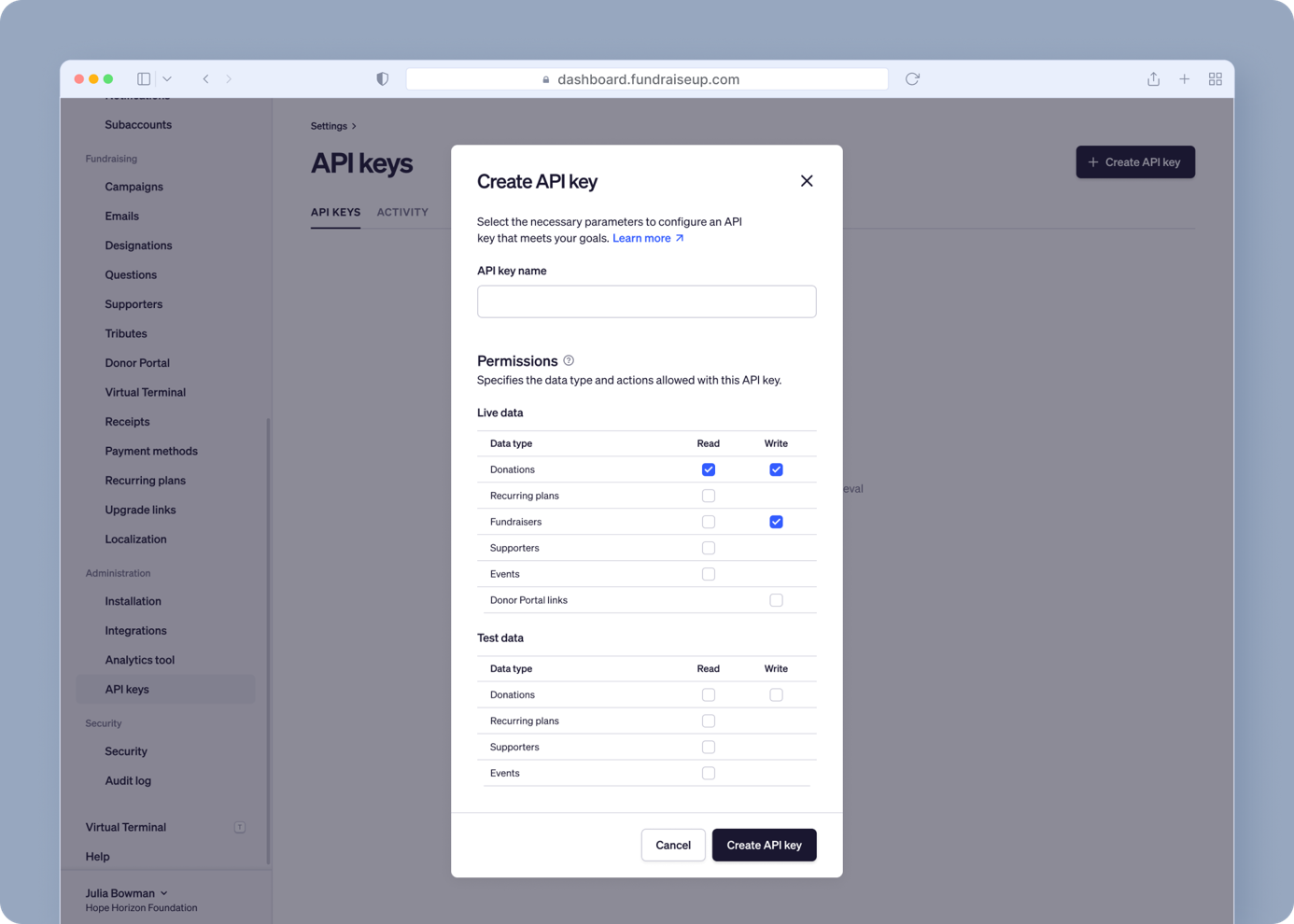
Task: Click the privacy shield icon in toolbar
Action: pyautogui.click(x=383, y=79)
